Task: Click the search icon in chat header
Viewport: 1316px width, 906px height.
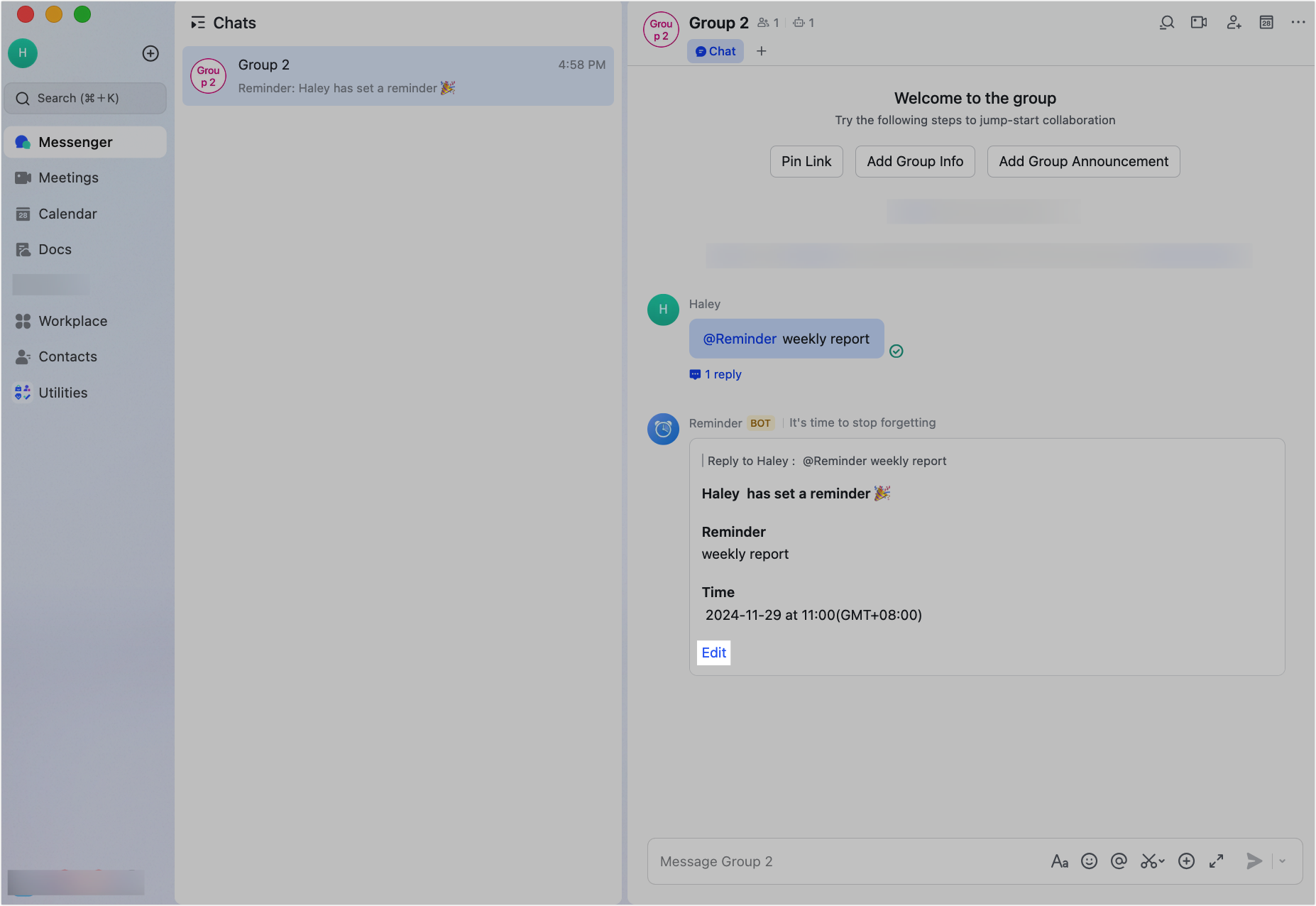Action: [1166, 23]
